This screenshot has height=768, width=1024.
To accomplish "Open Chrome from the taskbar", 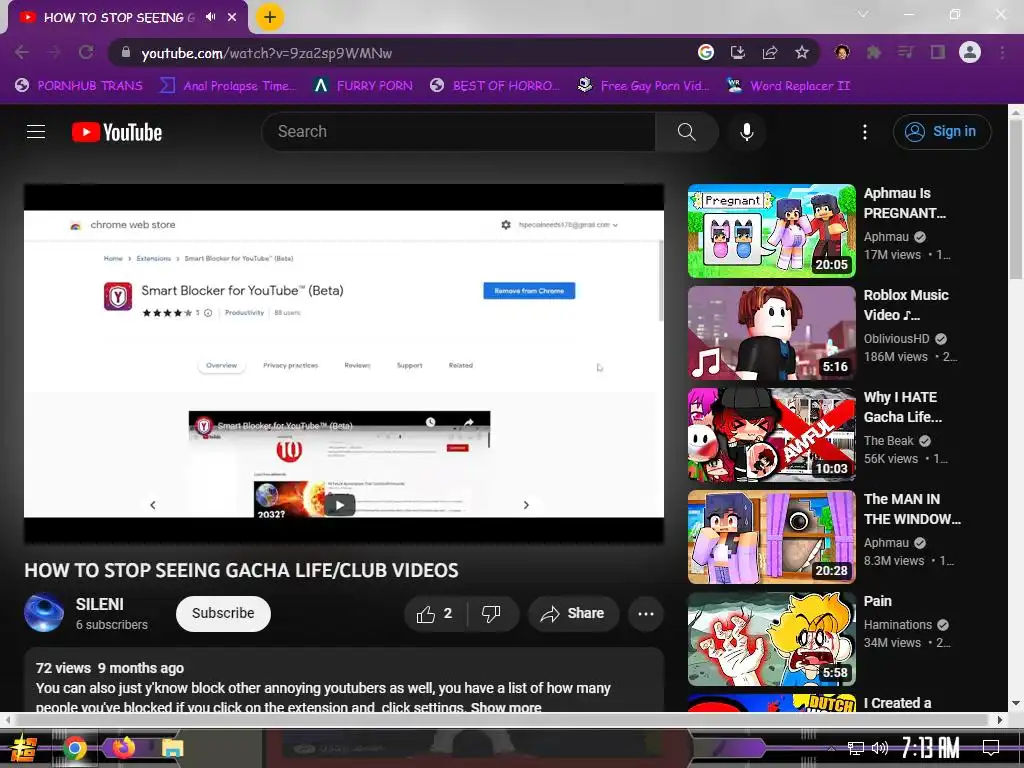I will point(74,748).
